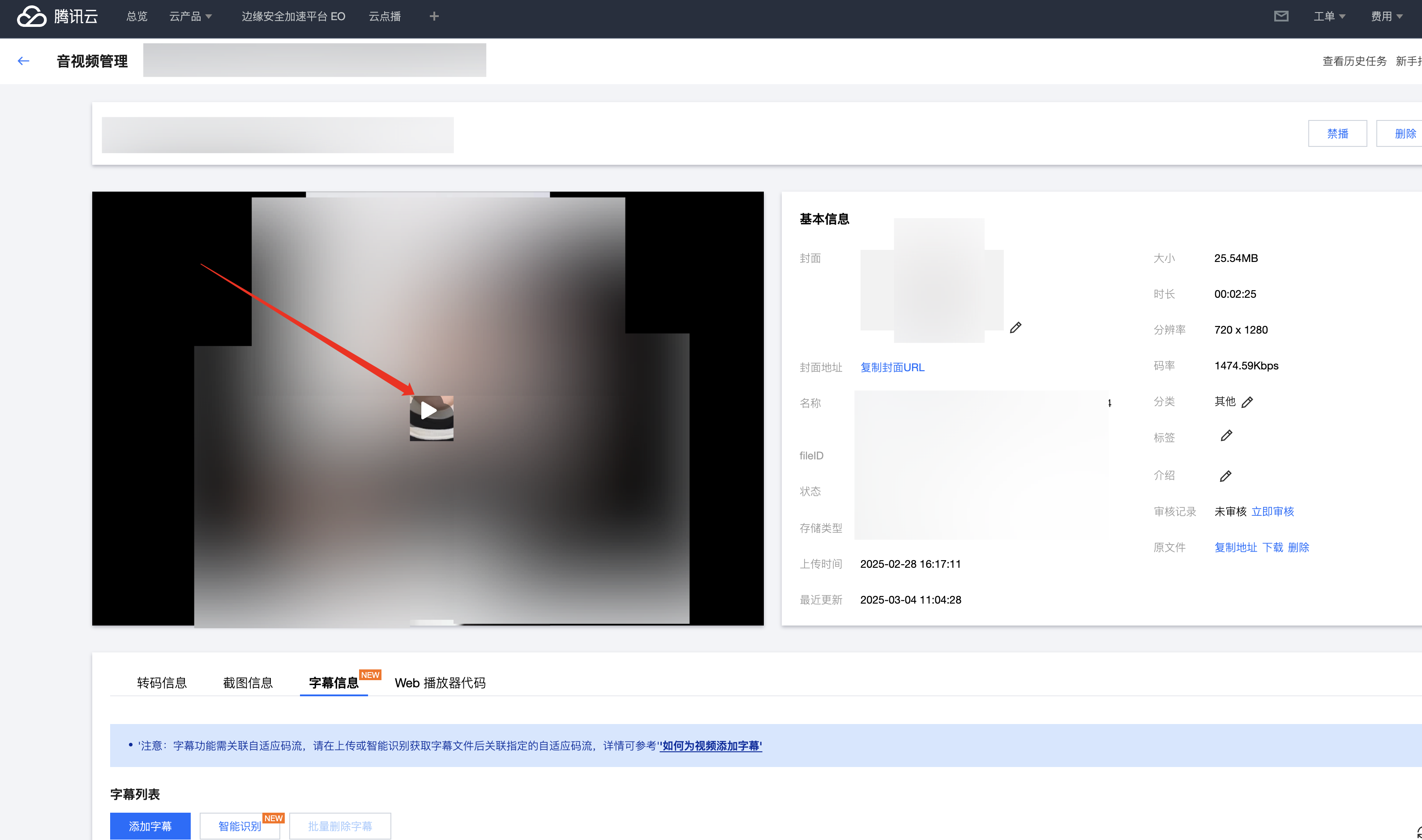Expand the 费用 dropdown
Image resolution: width=1422 pixels, height=840 pixels.
(x=1386, y=17)
